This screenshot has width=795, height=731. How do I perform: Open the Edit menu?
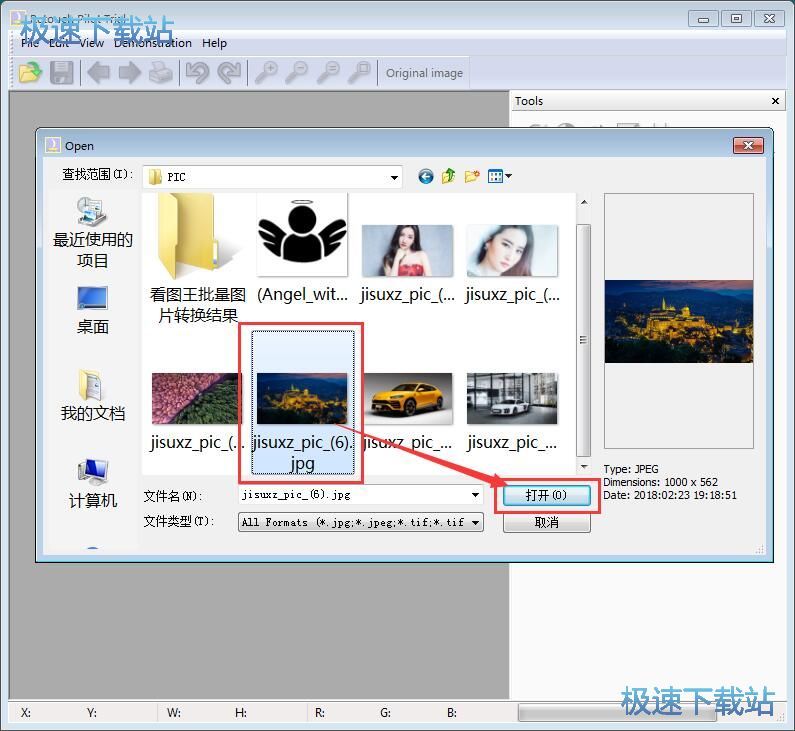(59, 43)
